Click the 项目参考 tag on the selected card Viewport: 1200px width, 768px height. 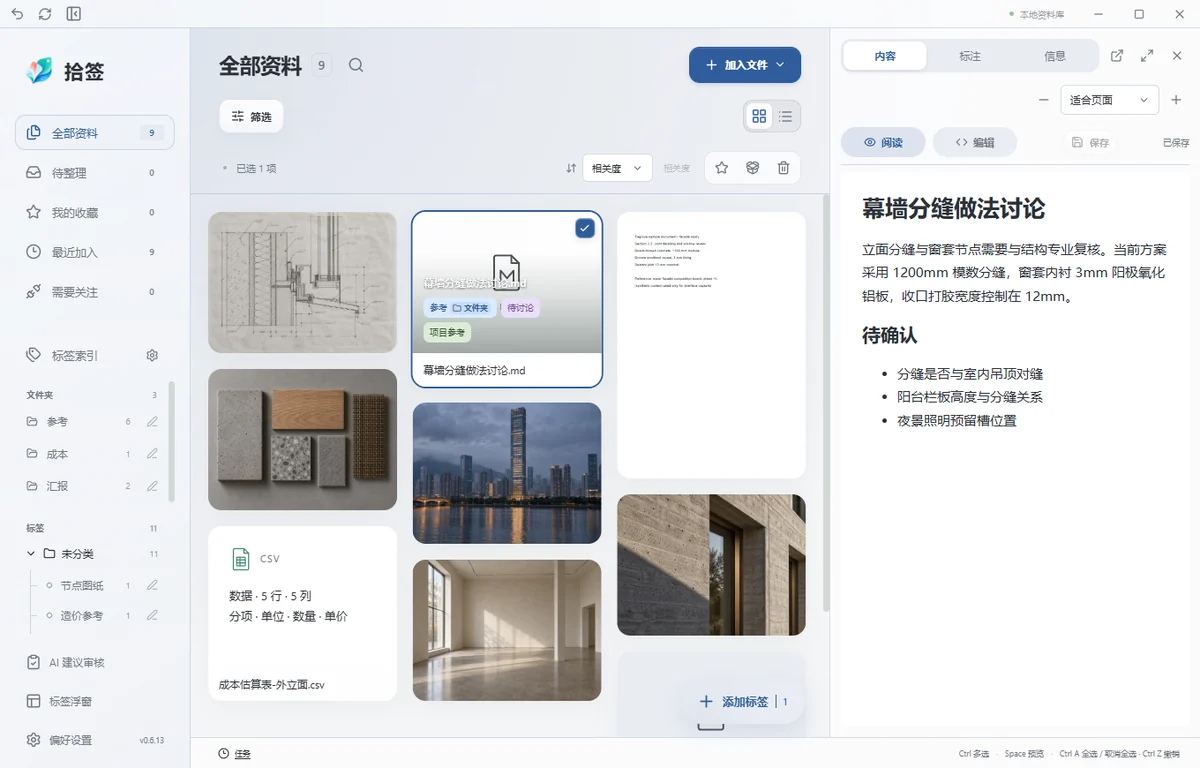(447, 332)
